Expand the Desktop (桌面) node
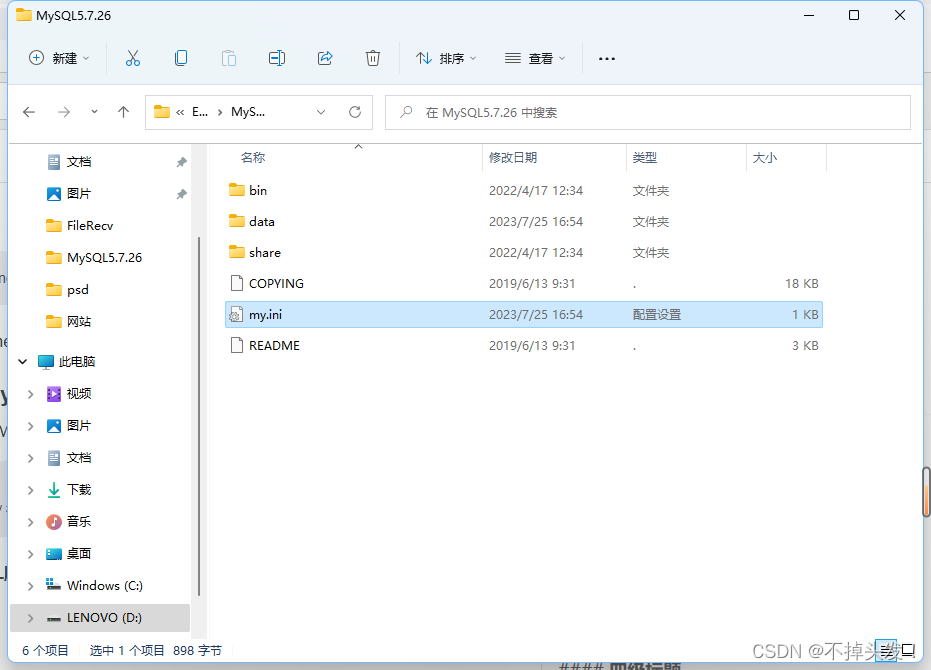931x670 pixels. pos(30,554)
